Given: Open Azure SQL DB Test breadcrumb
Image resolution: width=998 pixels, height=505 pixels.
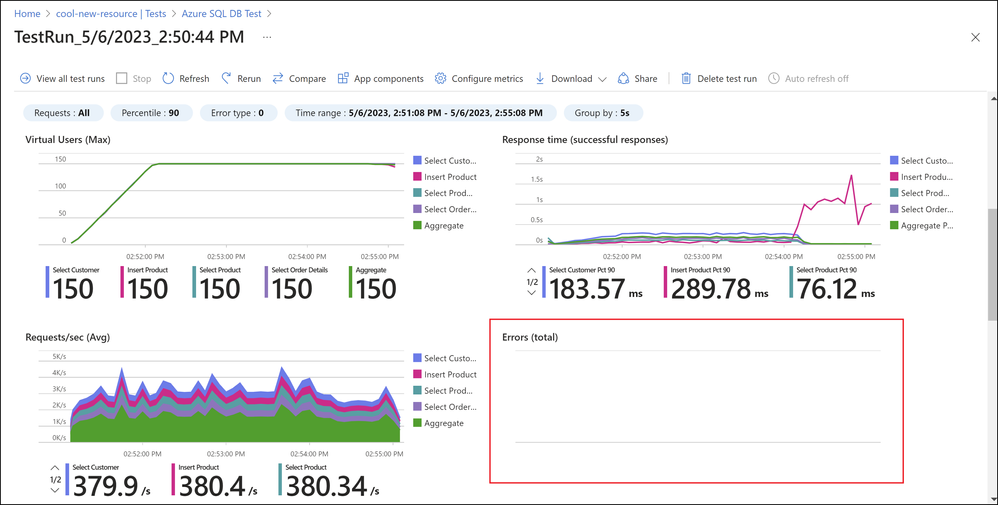Looking at the screenshot, I should pyautogui.click(x=221, y=13).
